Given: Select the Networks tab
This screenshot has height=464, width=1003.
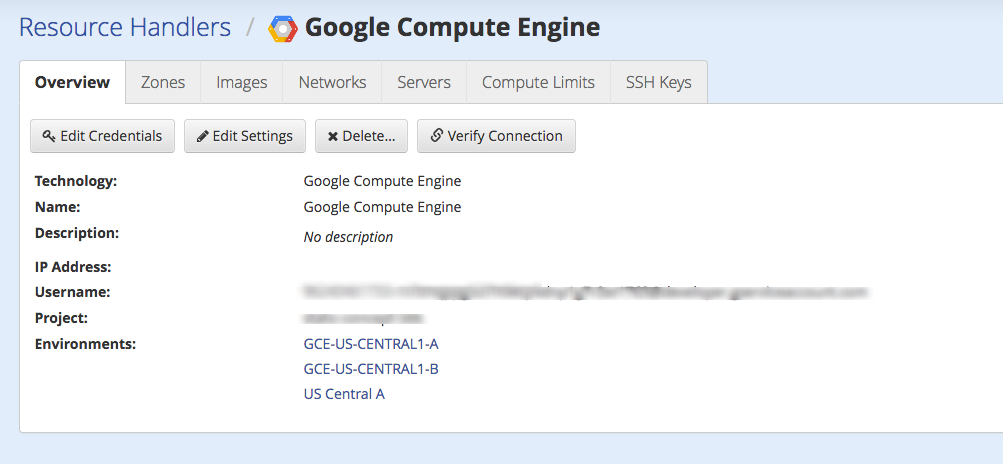Looking at the screenshot, I should (x=332, y=82).
